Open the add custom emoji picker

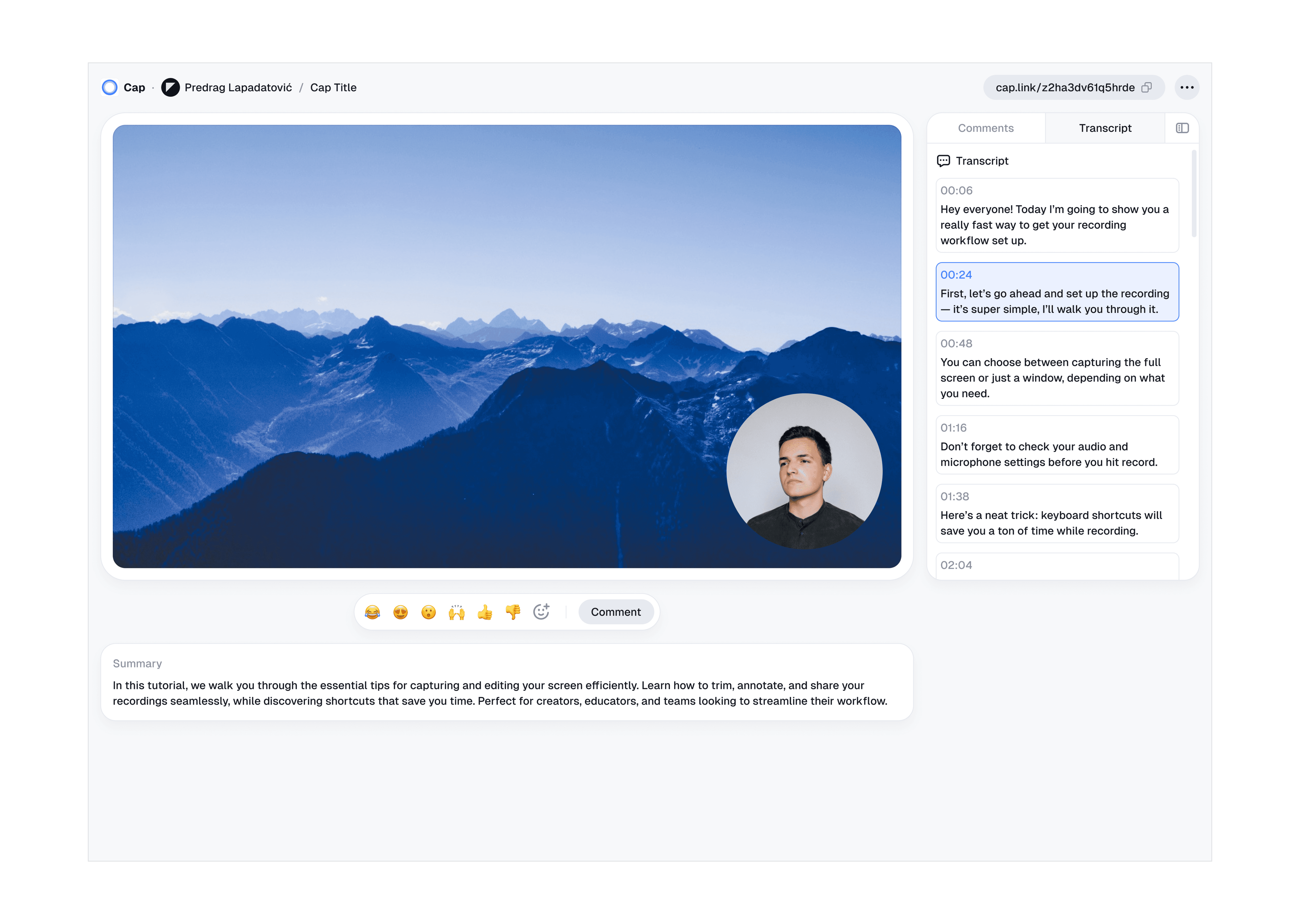pyautogui.click(x=541, y=612)
